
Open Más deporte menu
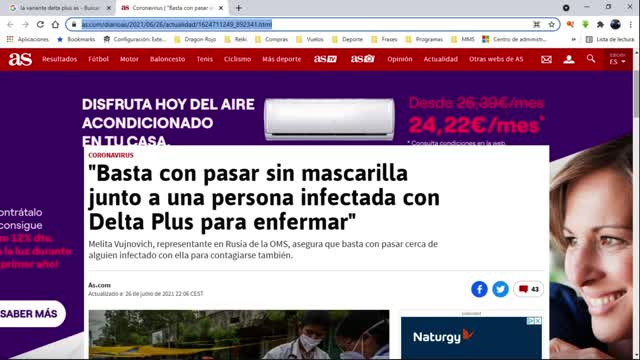click(282, 59)
